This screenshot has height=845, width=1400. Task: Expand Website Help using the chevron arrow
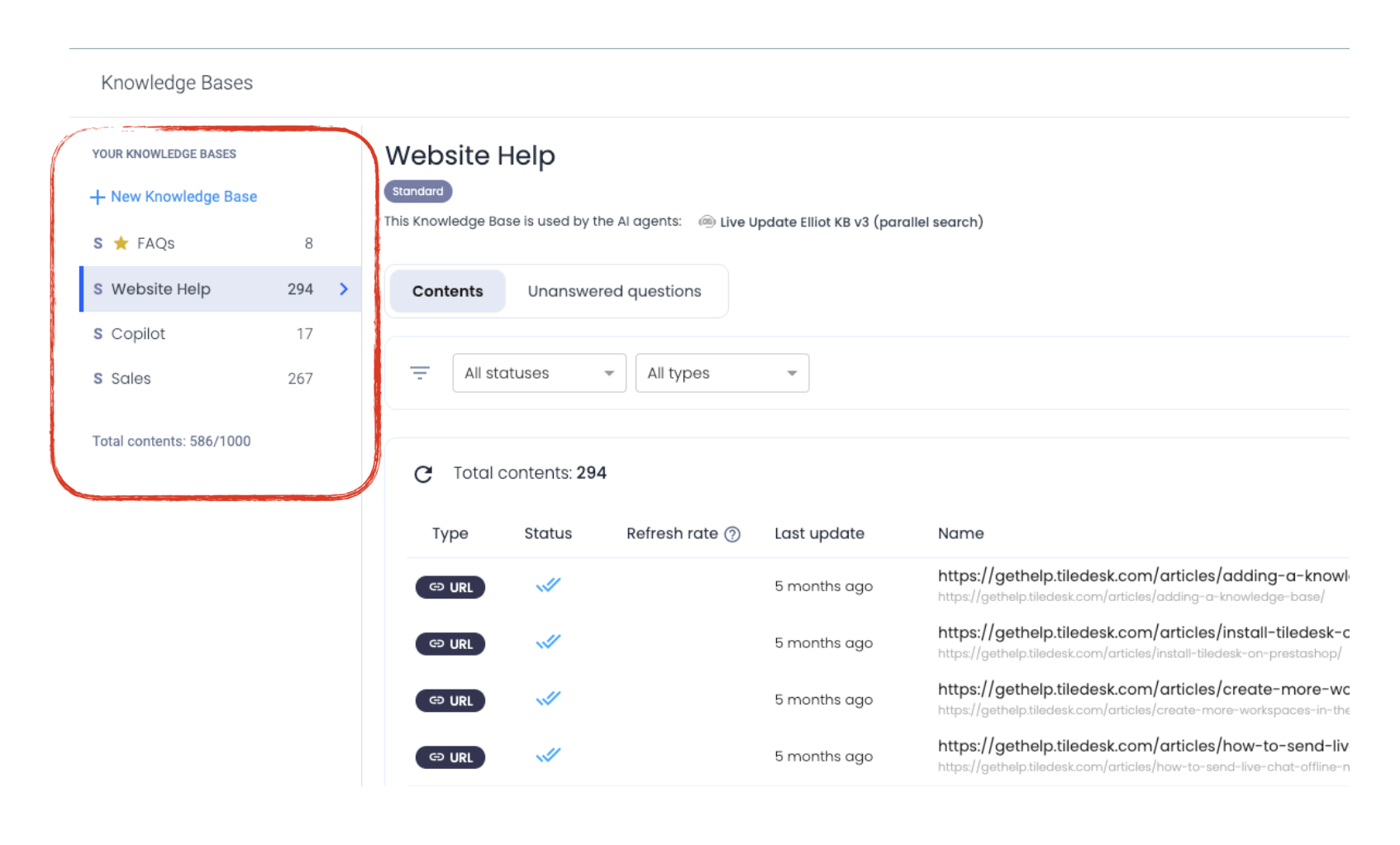(x=344, y=289)
